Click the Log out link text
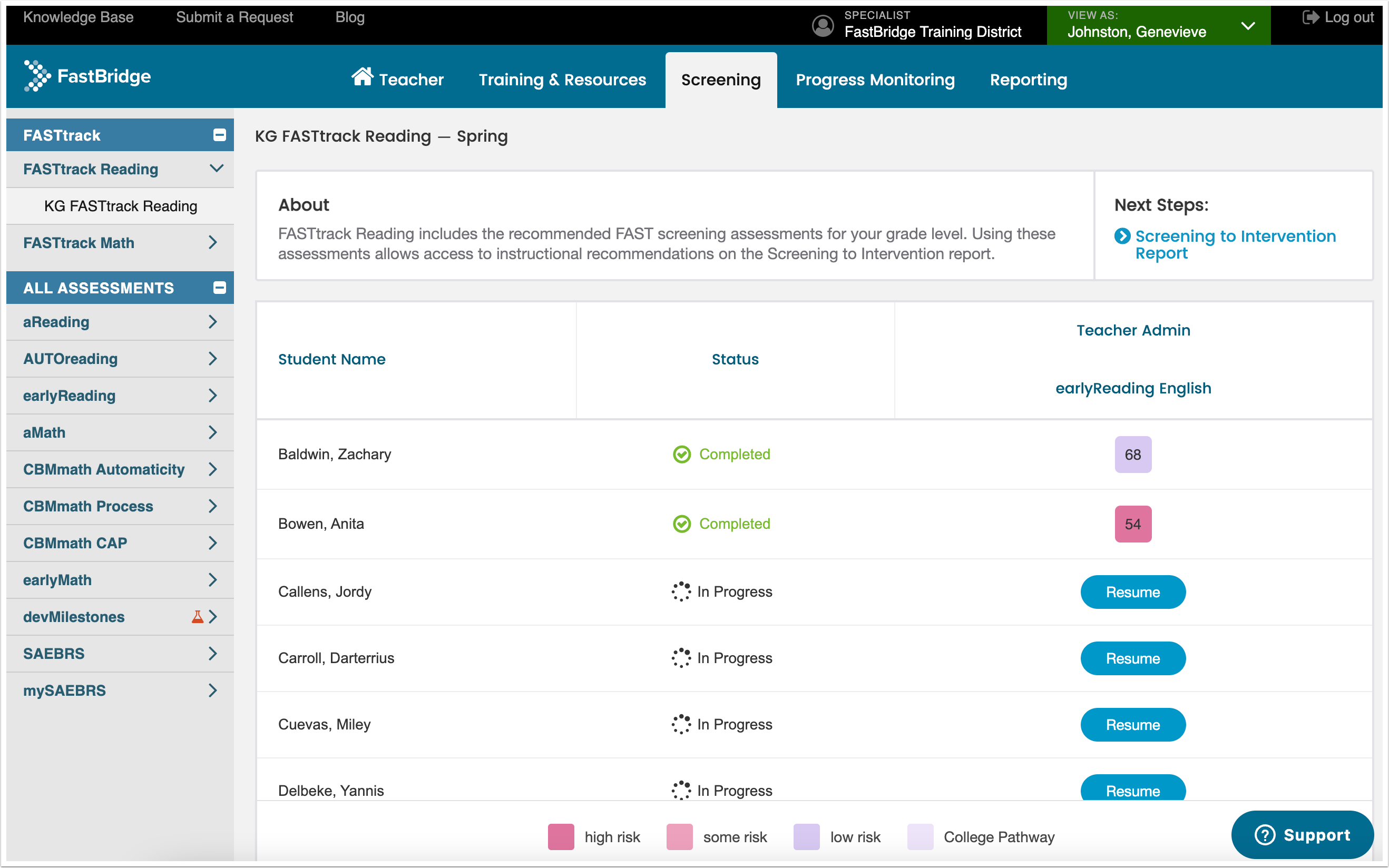 click(x=1349, y=17)
